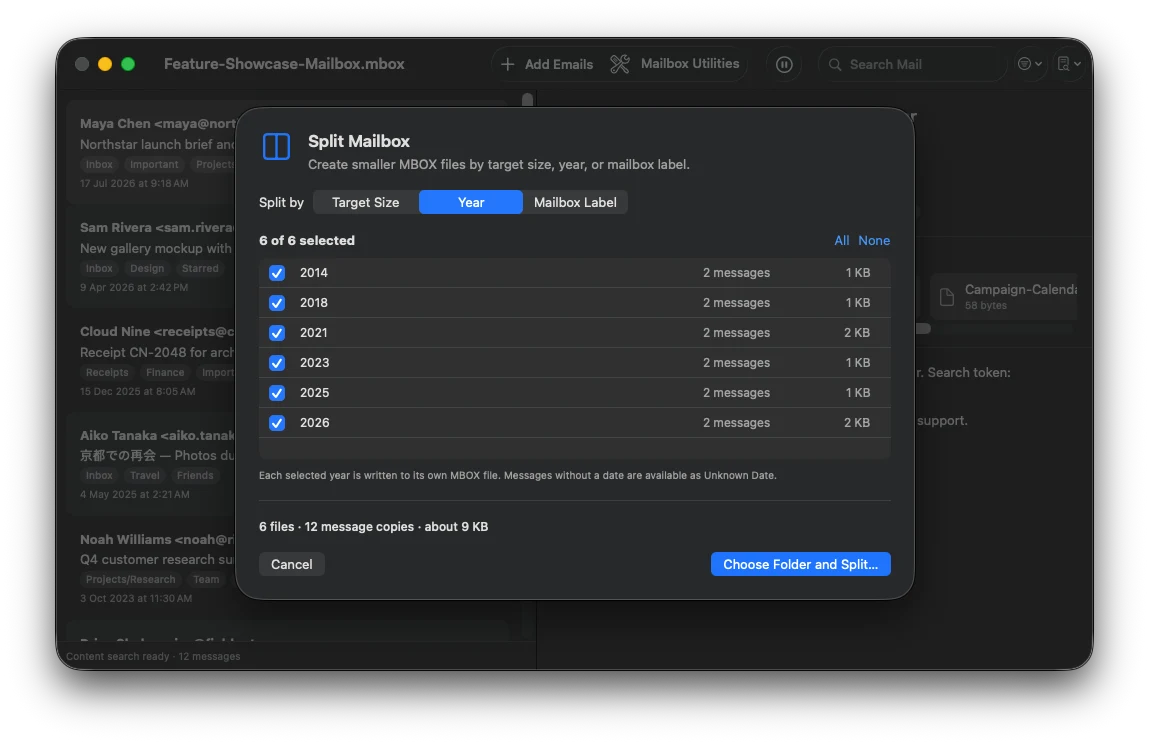1149x744 pixels.
Task: Click the '6 files · 12 message copies' summary
Action: 373,527
